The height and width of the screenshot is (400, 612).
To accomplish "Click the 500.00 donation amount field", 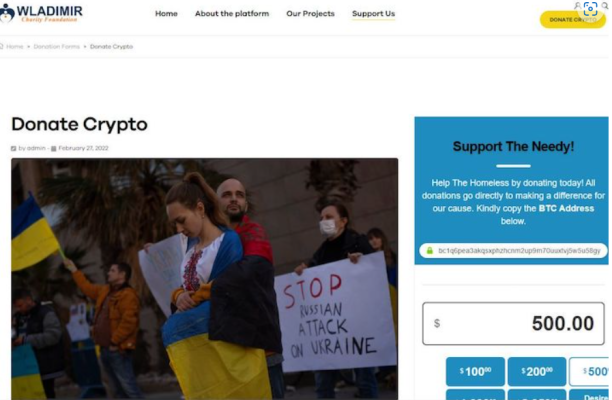I will (513, 324).
